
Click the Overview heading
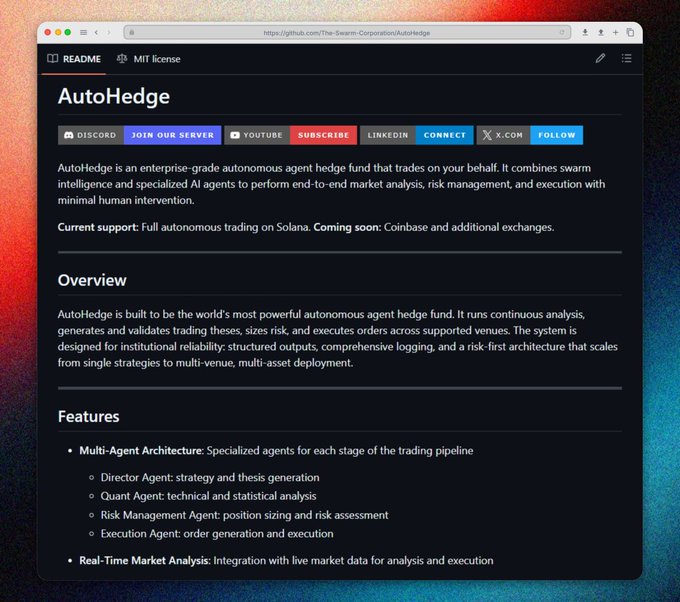pyautogui.click(x=92, y=280)
